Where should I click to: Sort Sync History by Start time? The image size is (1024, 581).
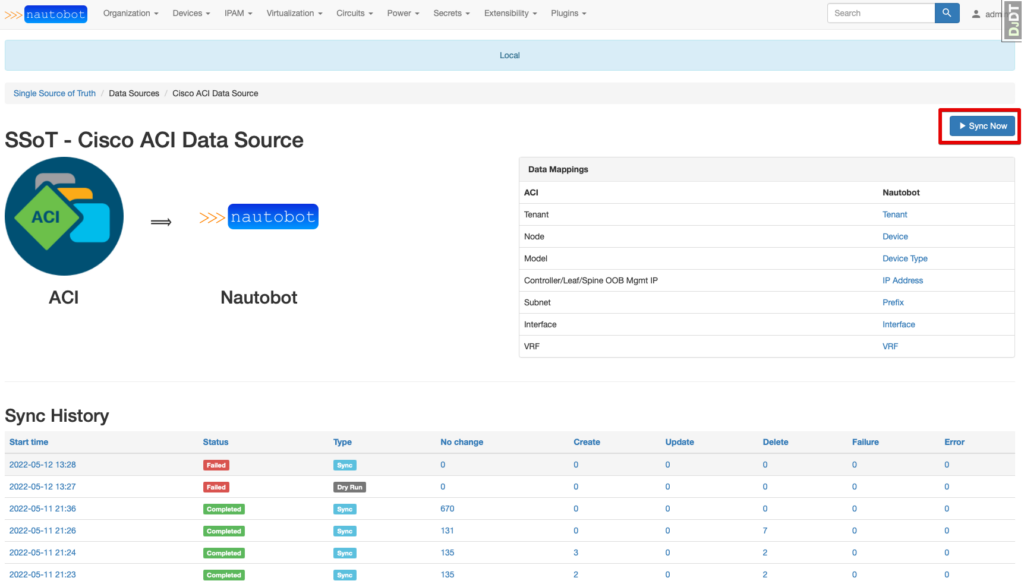tap(29, 442)
